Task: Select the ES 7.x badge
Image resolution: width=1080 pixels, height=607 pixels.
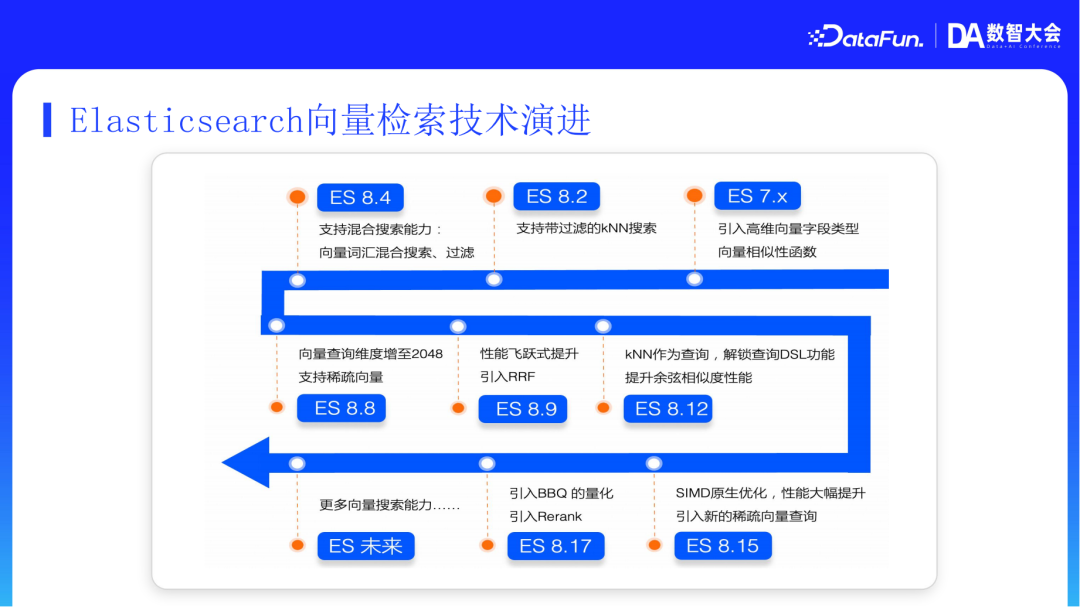Action: click(757, 195)
